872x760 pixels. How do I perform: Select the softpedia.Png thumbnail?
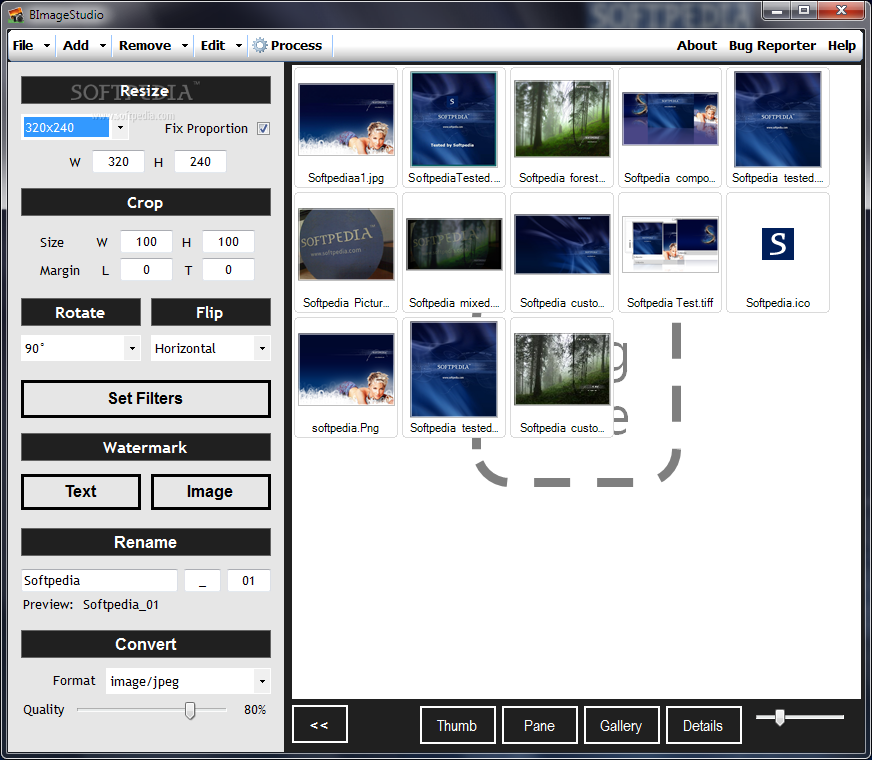pos(346,377)
